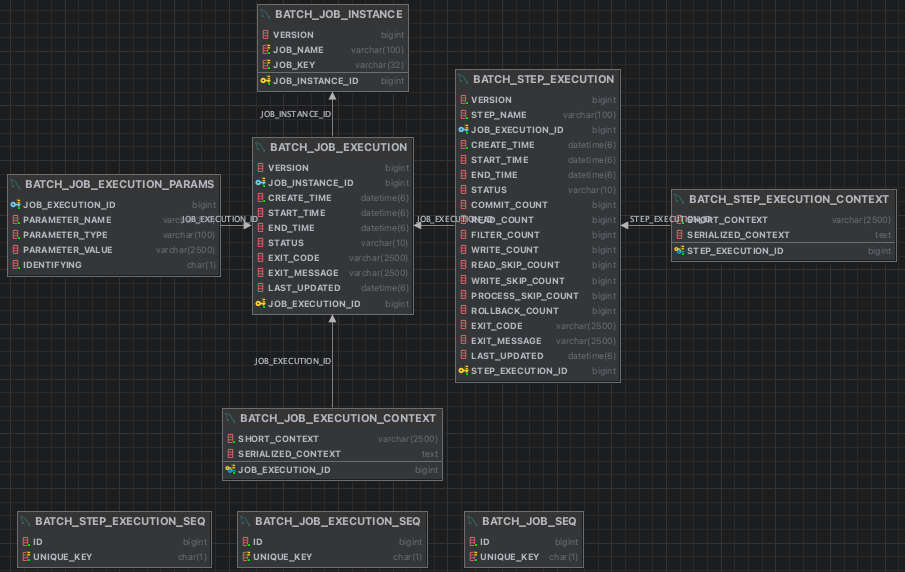Select CREATE_TIME column in BATCH_JOB_EXECUTION
Screen dimensions: 905x572
[333, 198]
